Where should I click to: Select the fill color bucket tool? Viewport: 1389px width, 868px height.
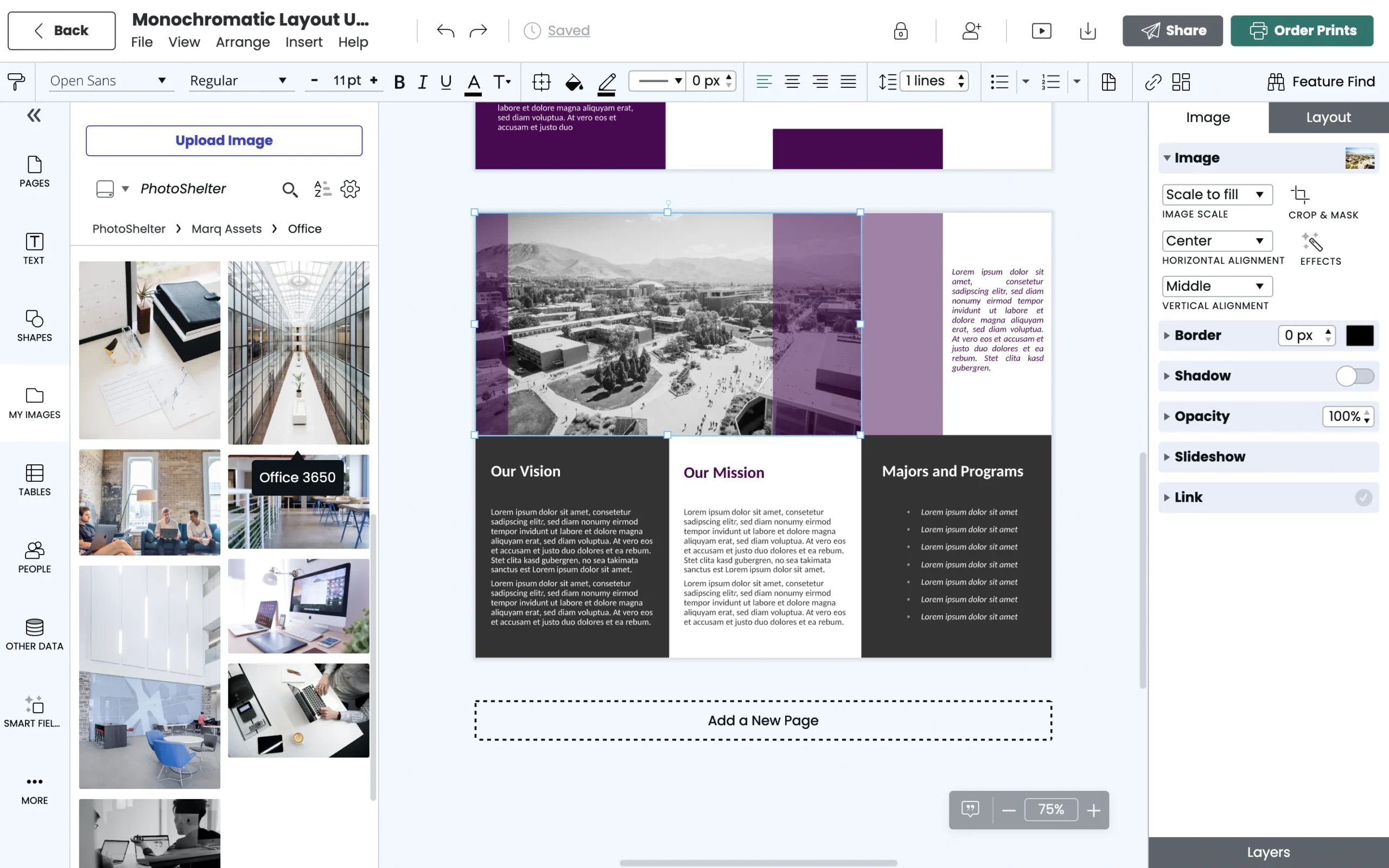pyautogui.click(x=572, y=81)
